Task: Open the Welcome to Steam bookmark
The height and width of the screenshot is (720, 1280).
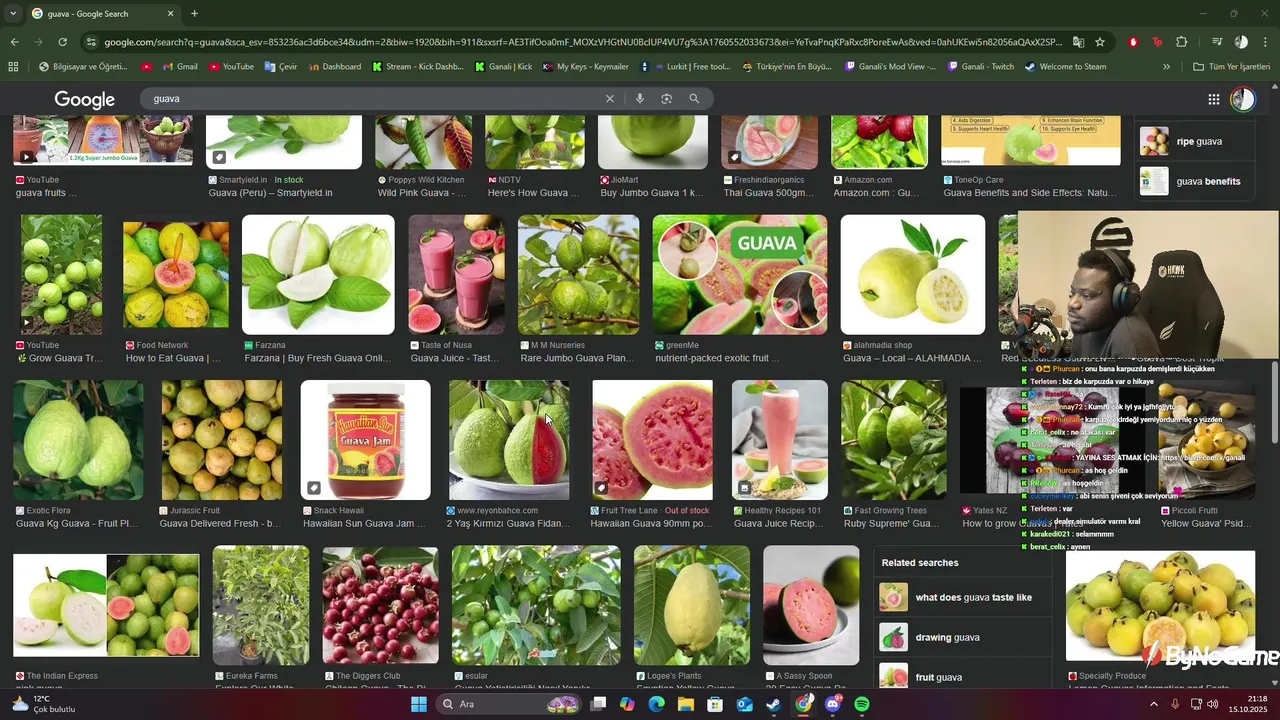Action: (x=1065, y=67)
